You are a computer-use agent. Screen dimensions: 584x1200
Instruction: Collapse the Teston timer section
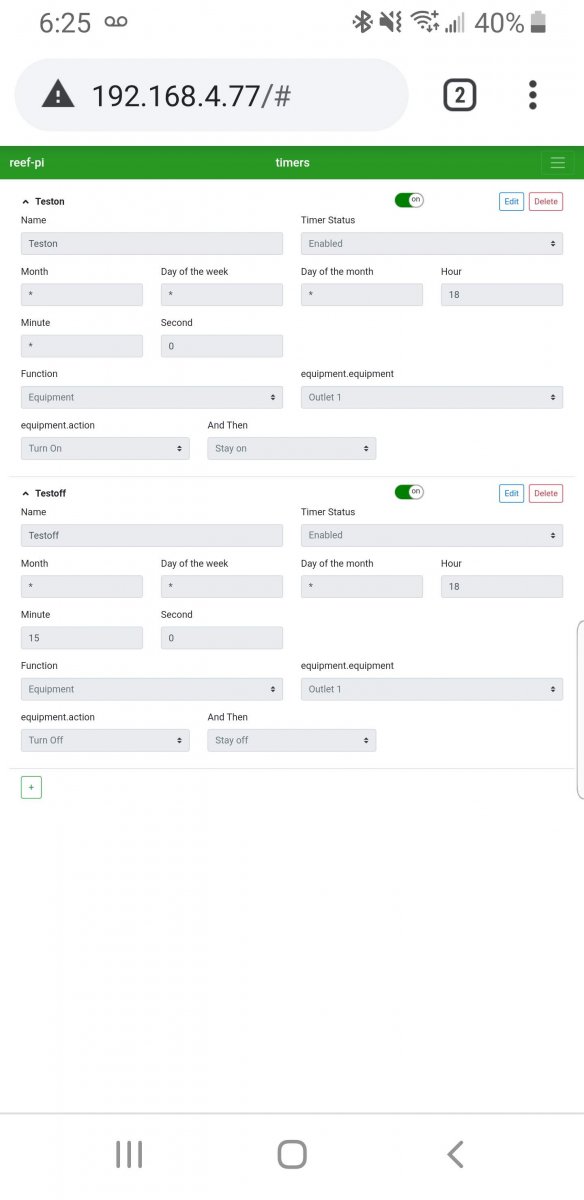25,202
